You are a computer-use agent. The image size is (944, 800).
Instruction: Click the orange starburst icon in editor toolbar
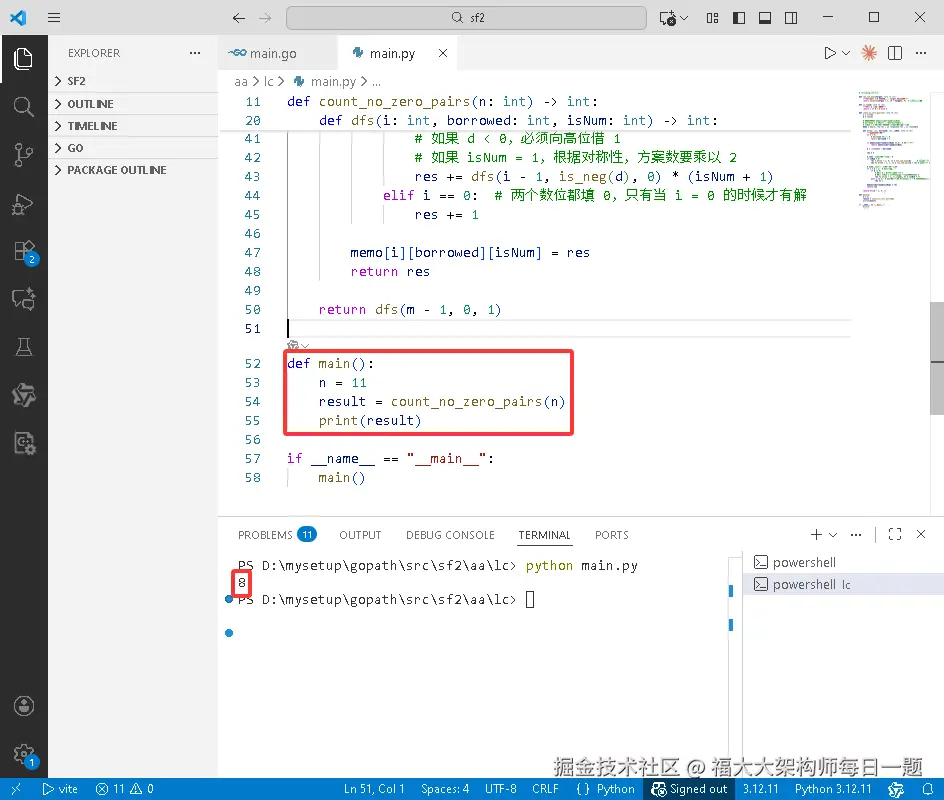pos(869,53)
